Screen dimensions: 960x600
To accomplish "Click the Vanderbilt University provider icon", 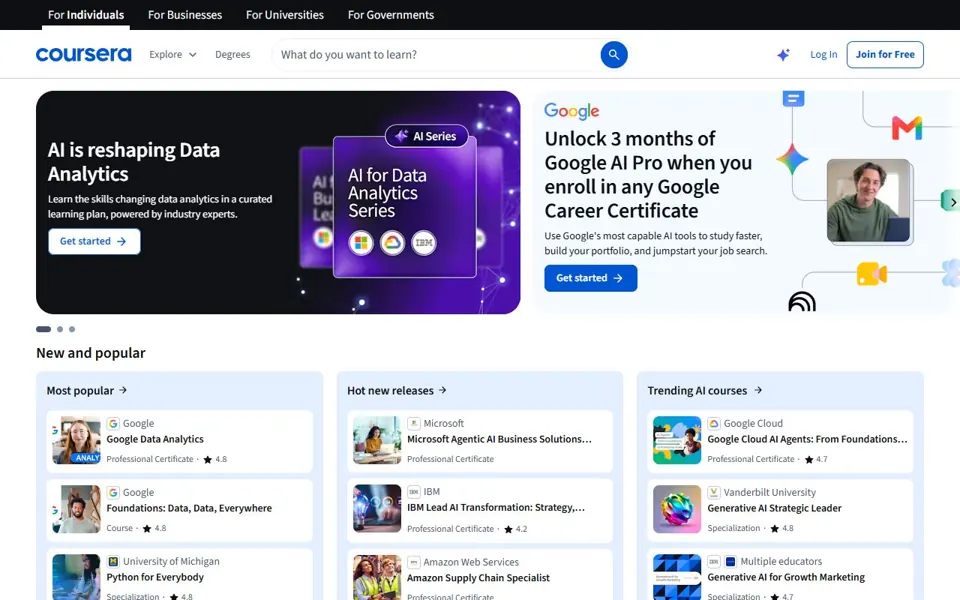I will click(x=714, y=492).
